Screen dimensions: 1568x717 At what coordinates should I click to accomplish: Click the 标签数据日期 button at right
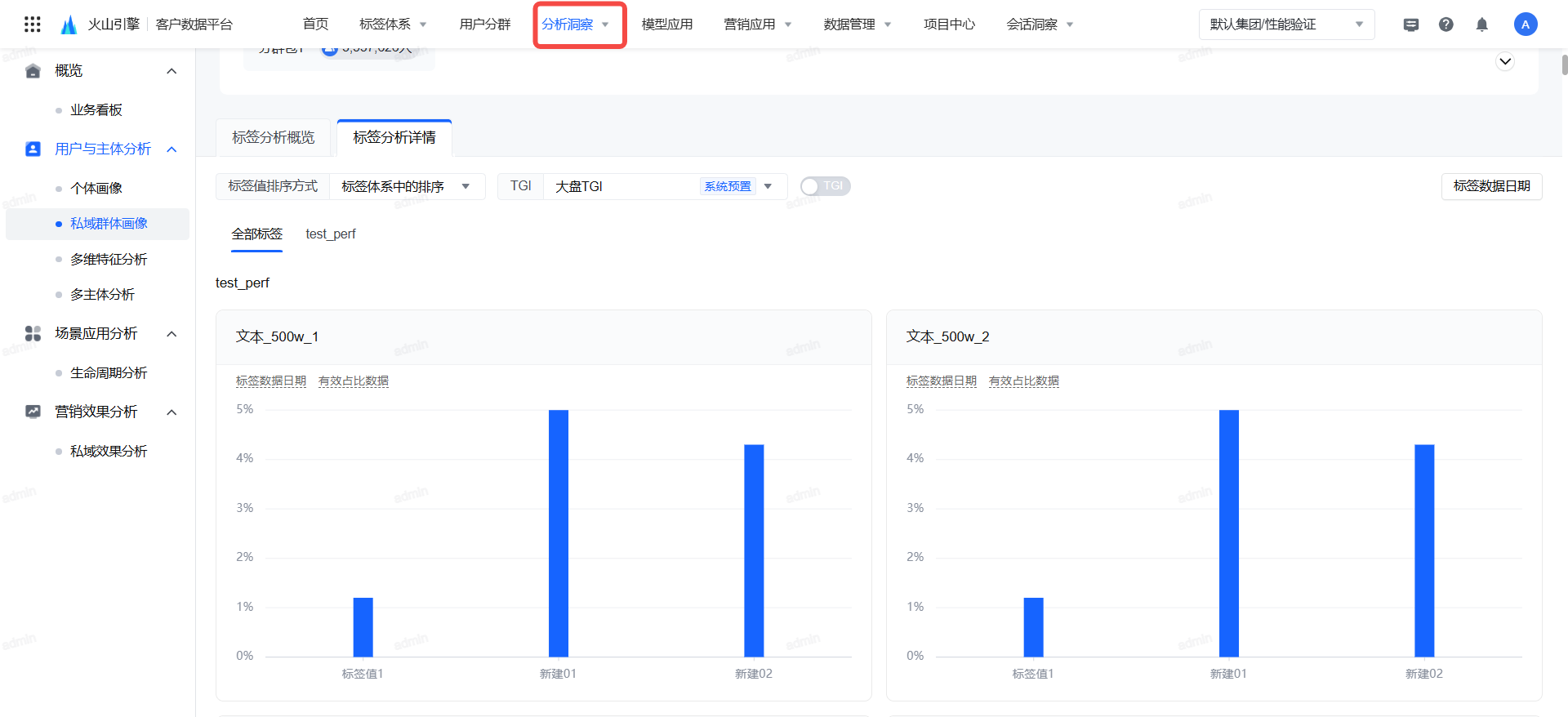1491,186
